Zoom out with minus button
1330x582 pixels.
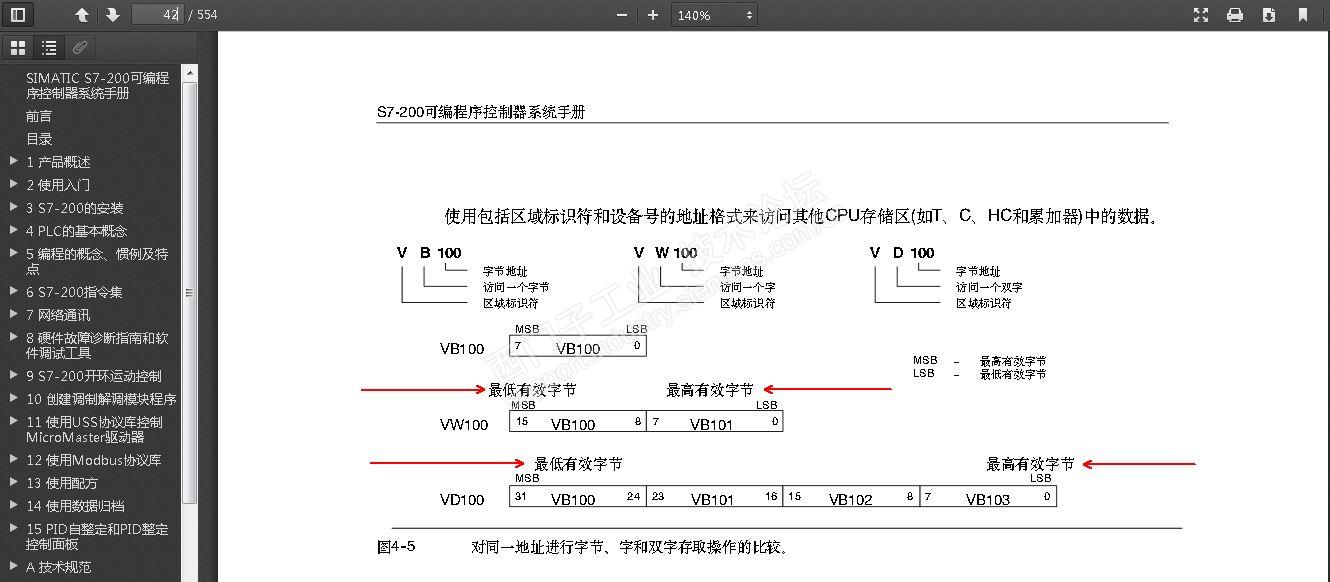(622, 15)
